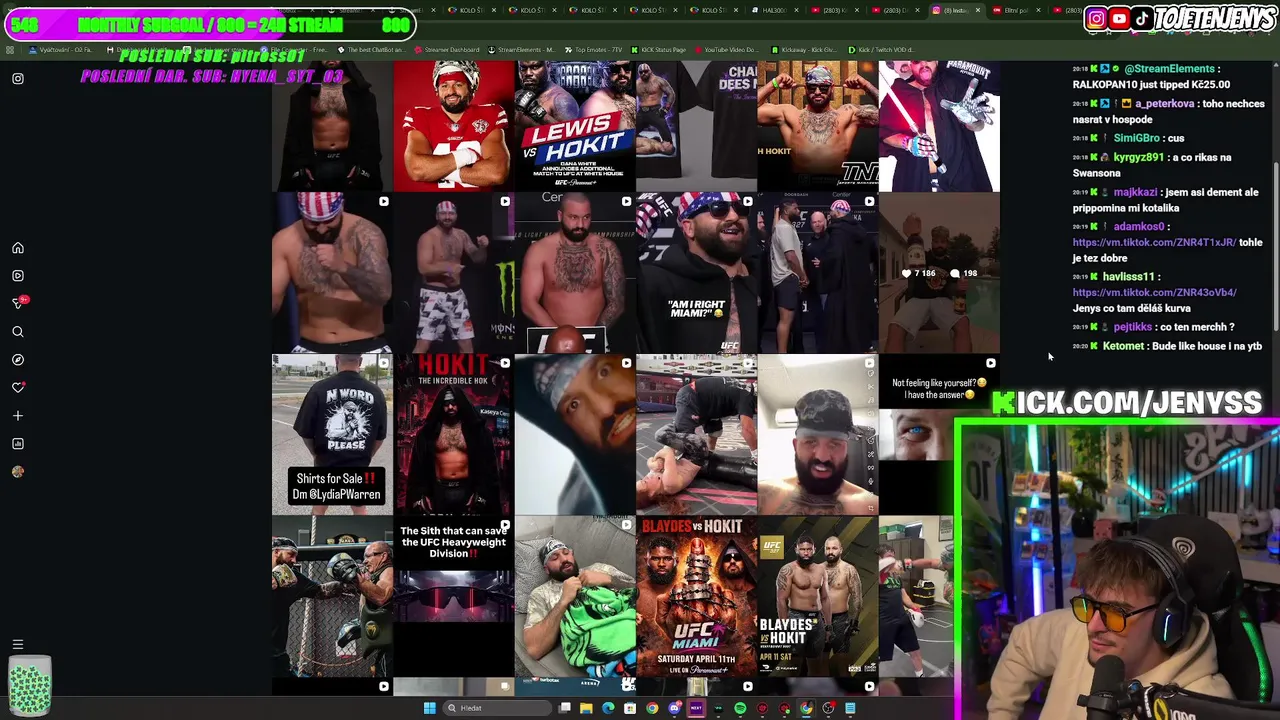Open post showing 7 186 likes overlay
Viewport: 1280px width, 720px height.
click(939, 273)
